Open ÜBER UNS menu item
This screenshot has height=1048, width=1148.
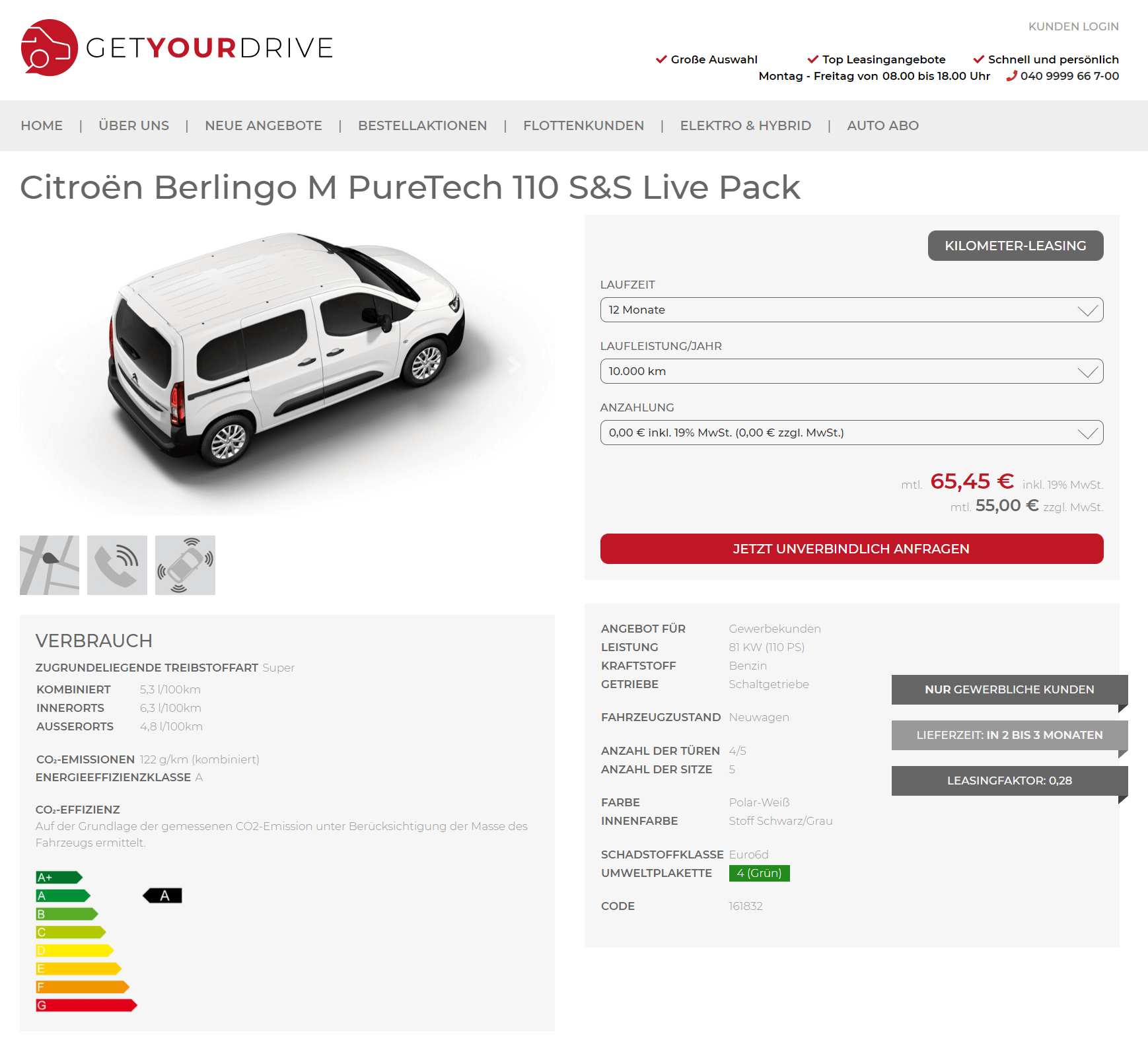point(134,125)
